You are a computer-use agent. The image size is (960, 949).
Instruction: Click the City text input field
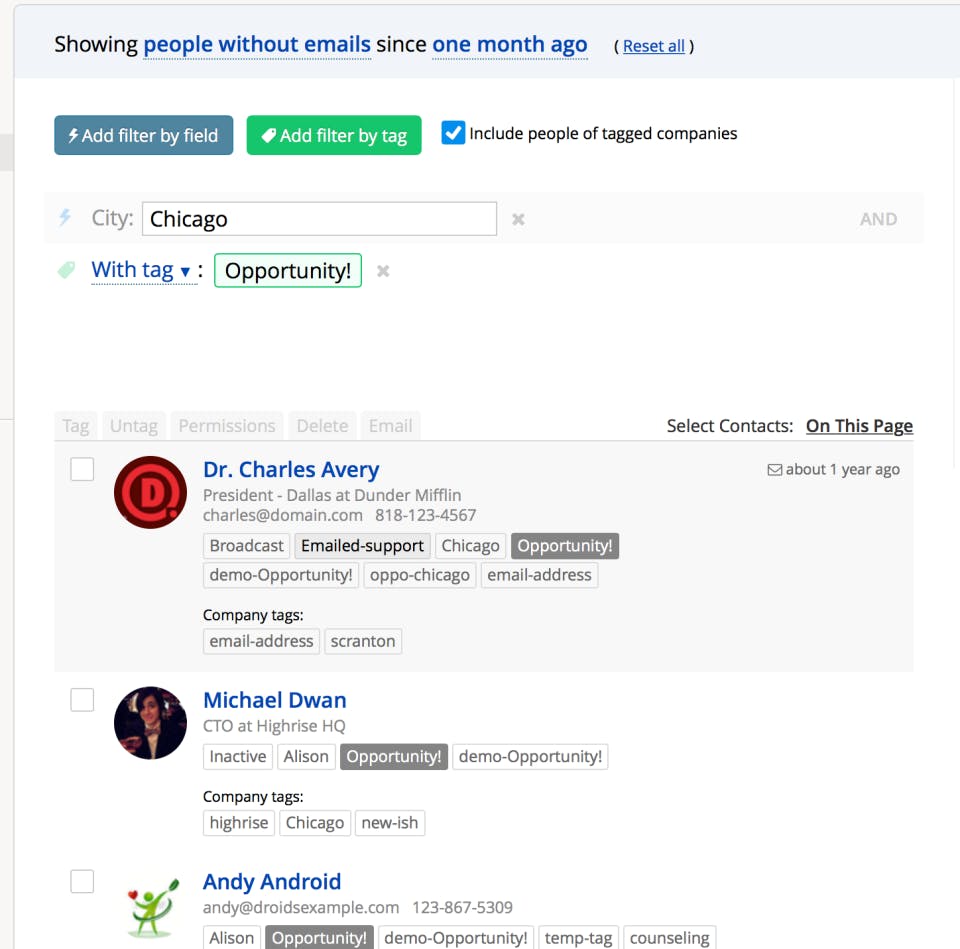[x=319, y=219]
